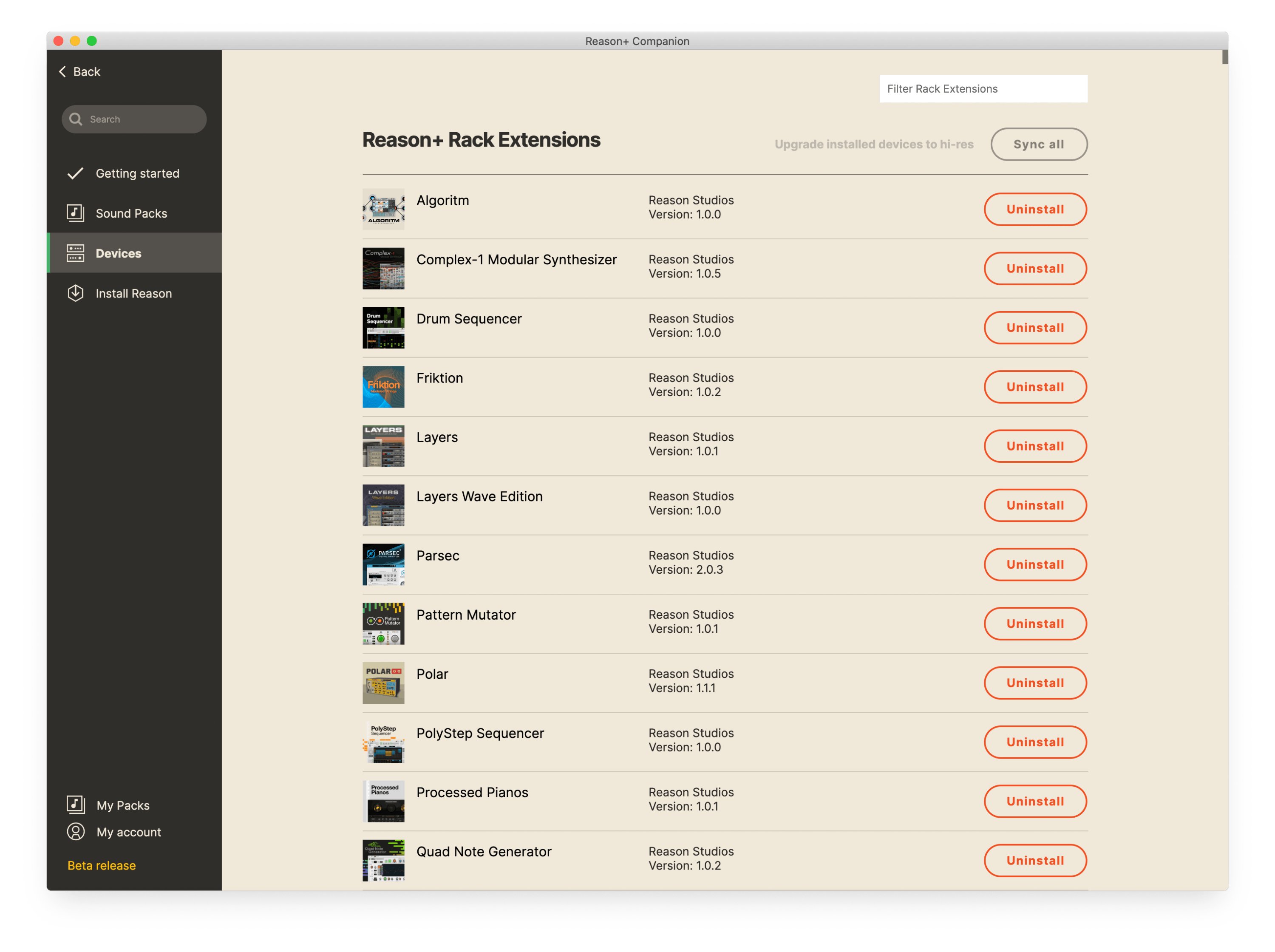Screen dimensions: 1275x952
Task: Click the Getting started checkmark icon
Action: (x=75, y=173)
